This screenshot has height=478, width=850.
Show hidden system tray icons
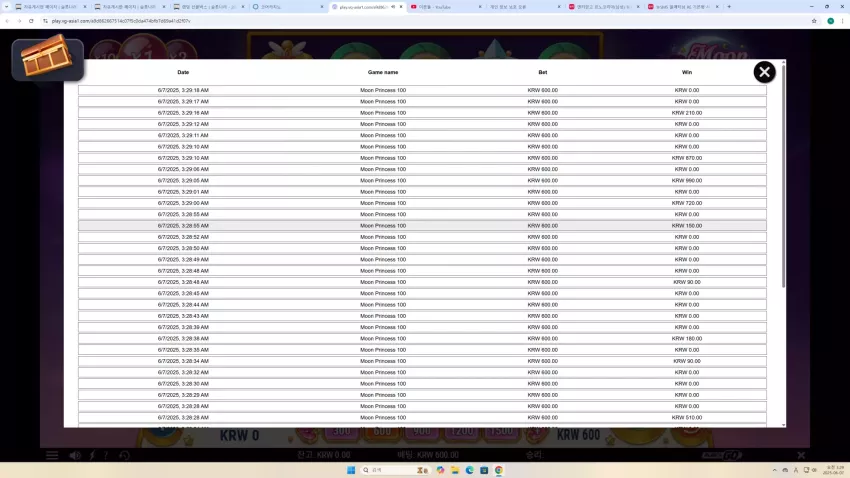(774, 470)
